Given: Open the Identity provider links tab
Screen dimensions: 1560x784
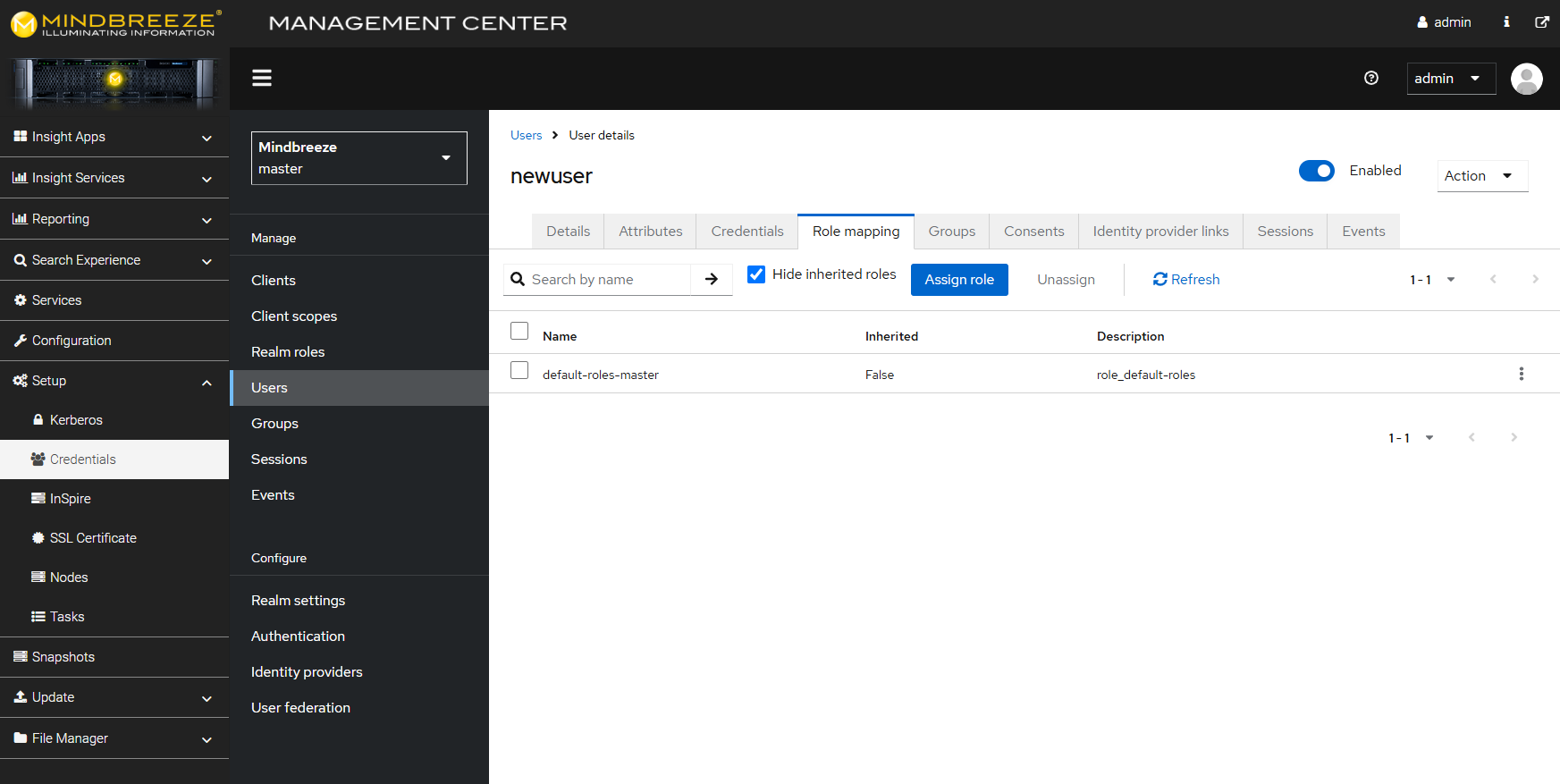Looking at the screenshot, I should [1161, 232].
